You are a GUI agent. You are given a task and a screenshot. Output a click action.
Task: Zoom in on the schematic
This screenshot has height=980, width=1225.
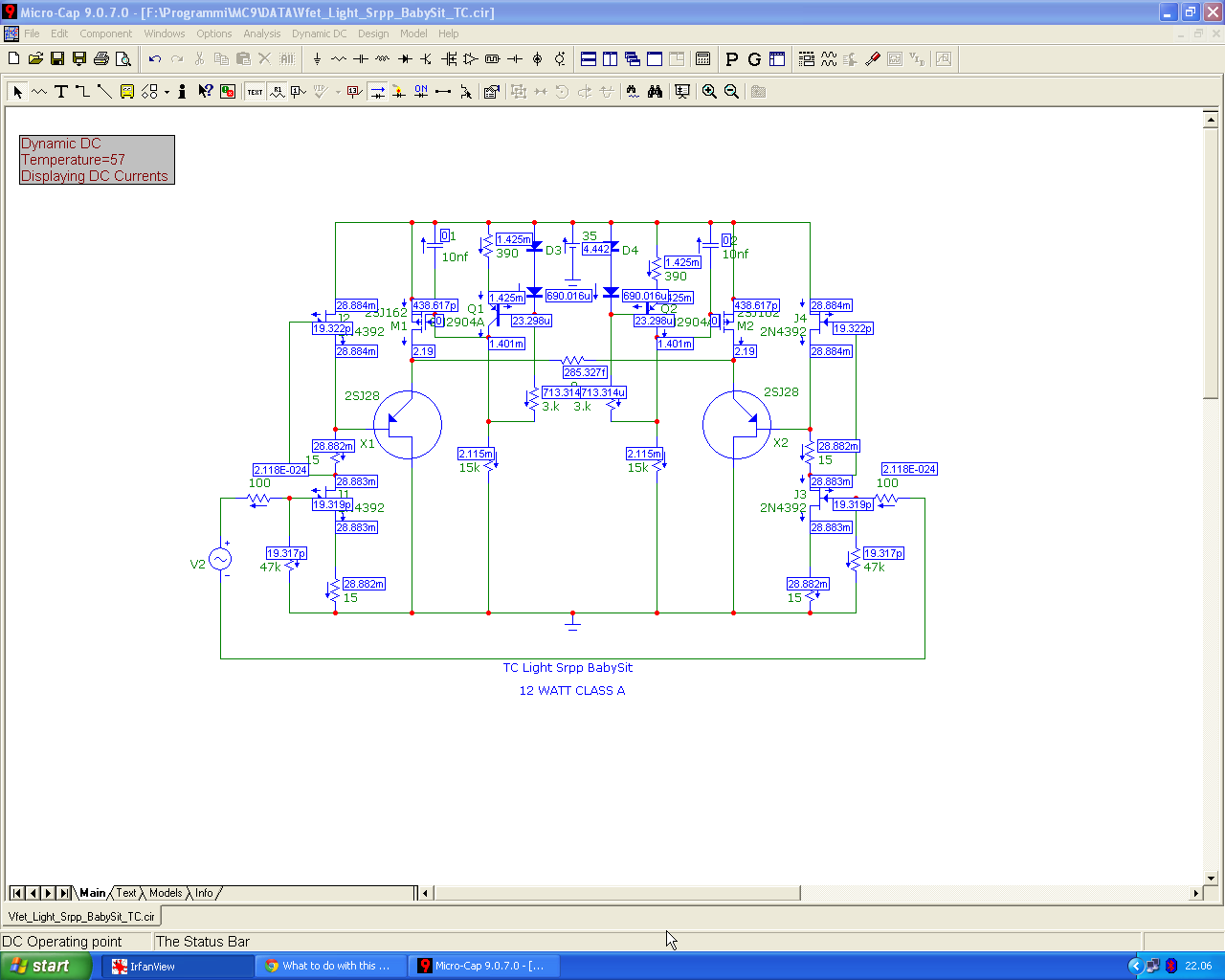709,92
